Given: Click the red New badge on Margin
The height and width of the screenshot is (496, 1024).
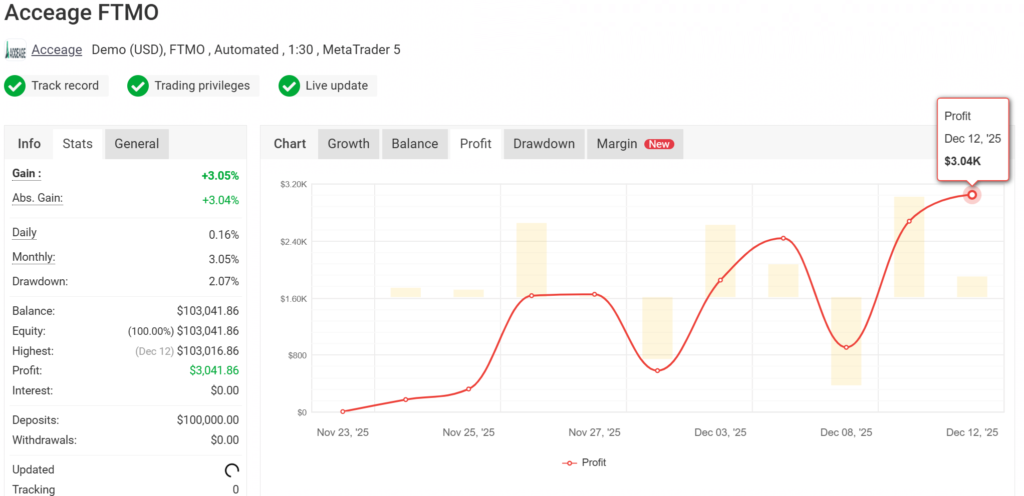Looking at the screenshot, I should click(659, 144).
